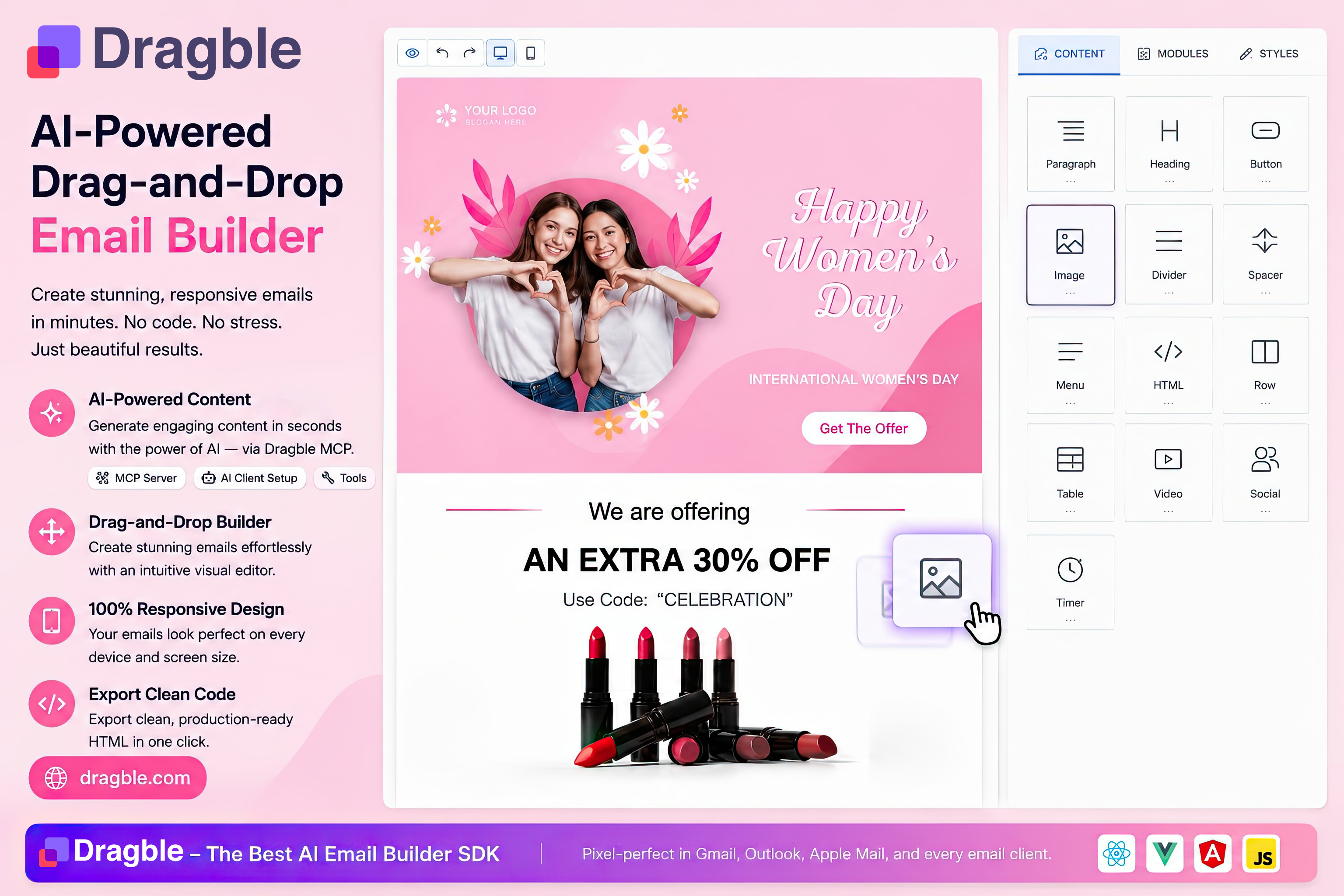Click the Tools chip

click(344, 478)
